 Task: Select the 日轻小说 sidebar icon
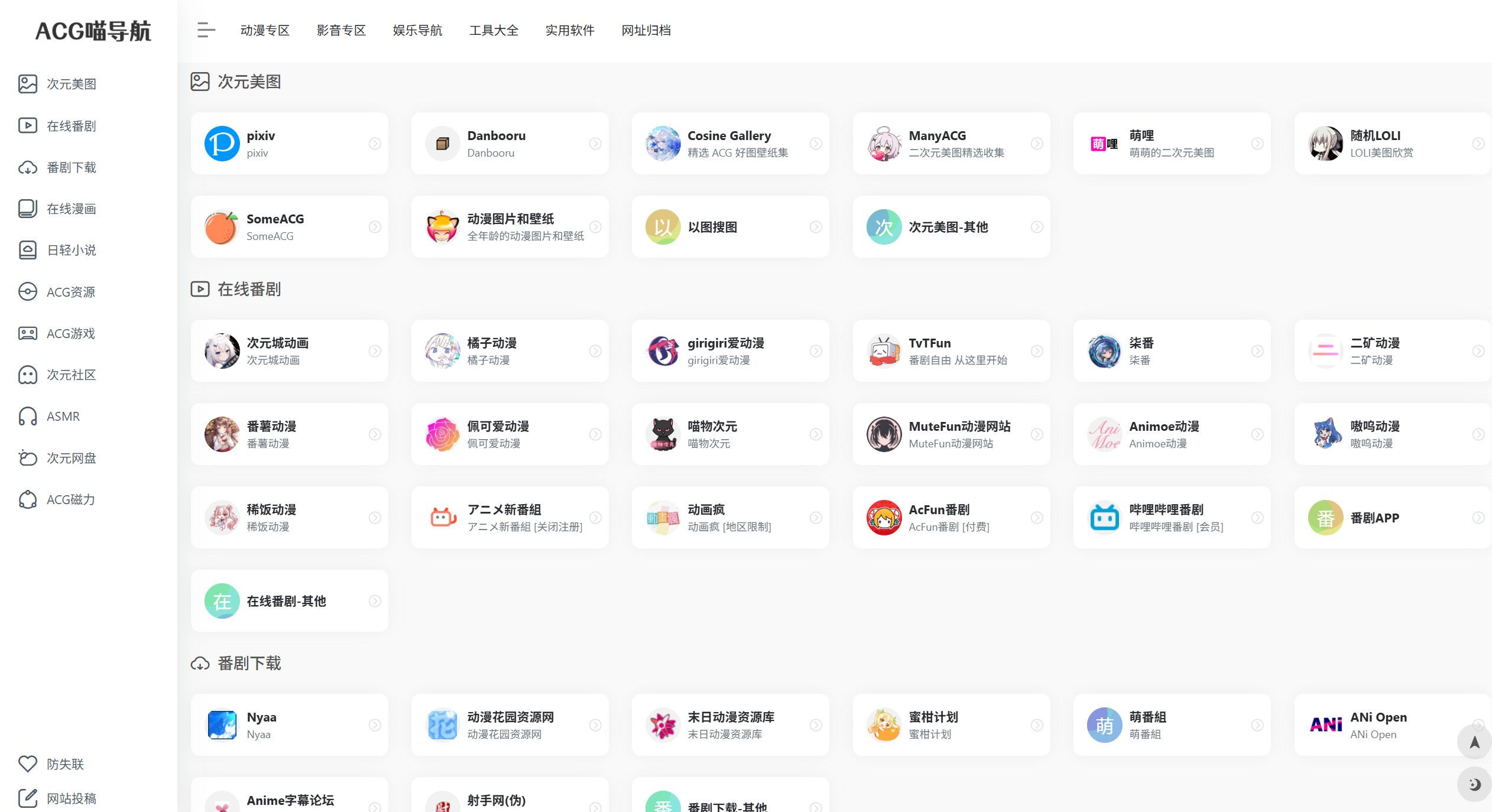[x=27, y=250]
